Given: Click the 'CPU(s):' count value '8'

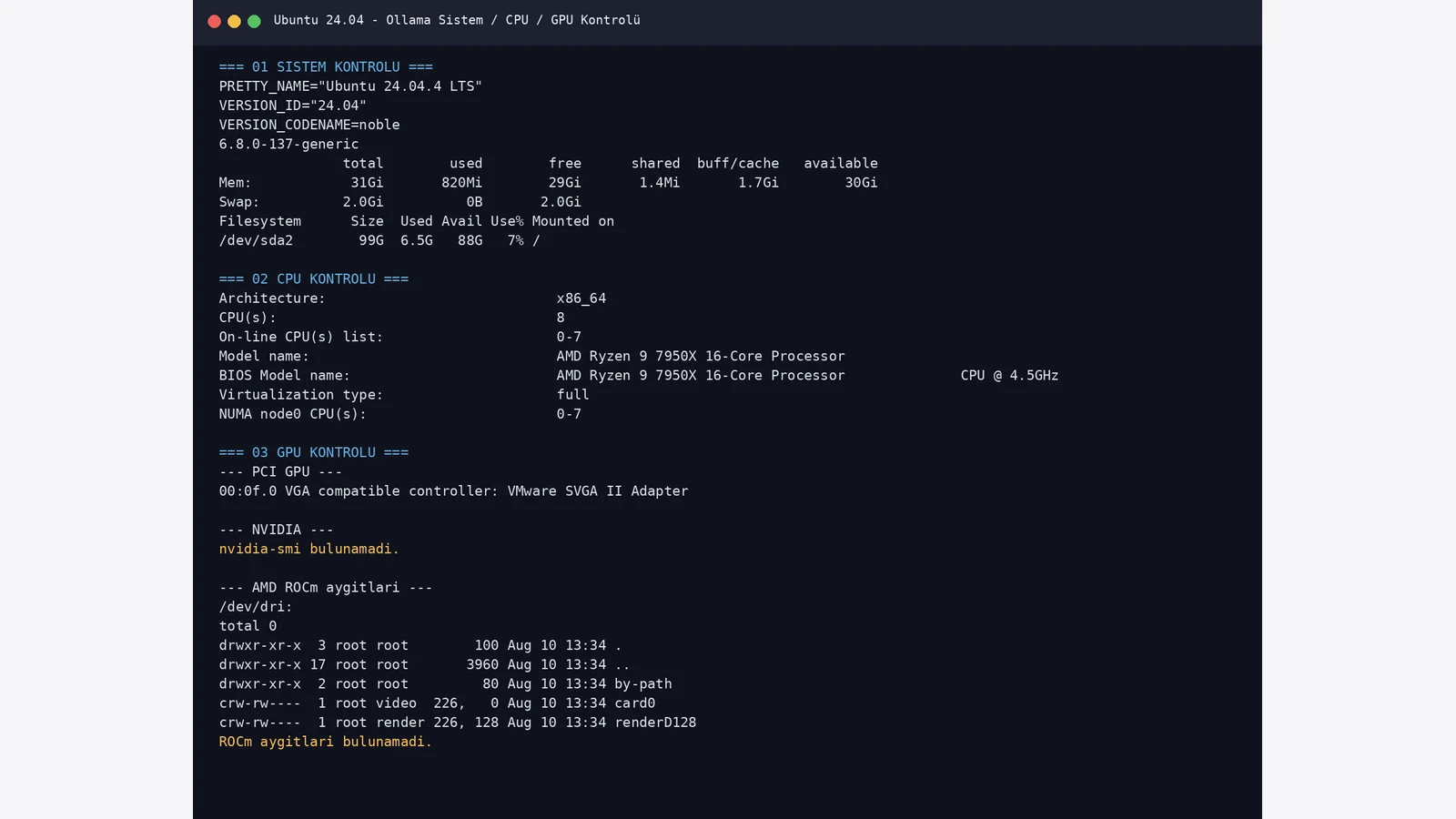Looking at the screenshot, I should [x=561, y=318].
